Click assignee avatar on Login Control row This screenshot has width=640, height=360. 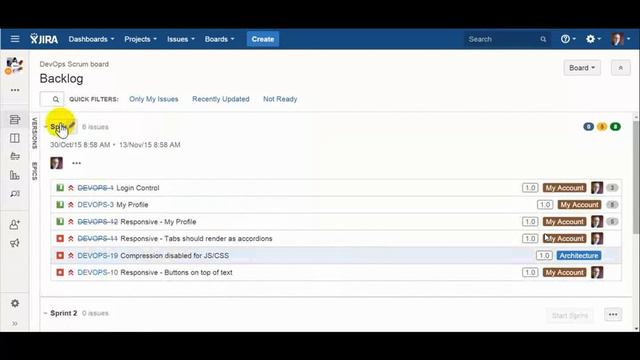pyautogui.click(x=597, y=188)
